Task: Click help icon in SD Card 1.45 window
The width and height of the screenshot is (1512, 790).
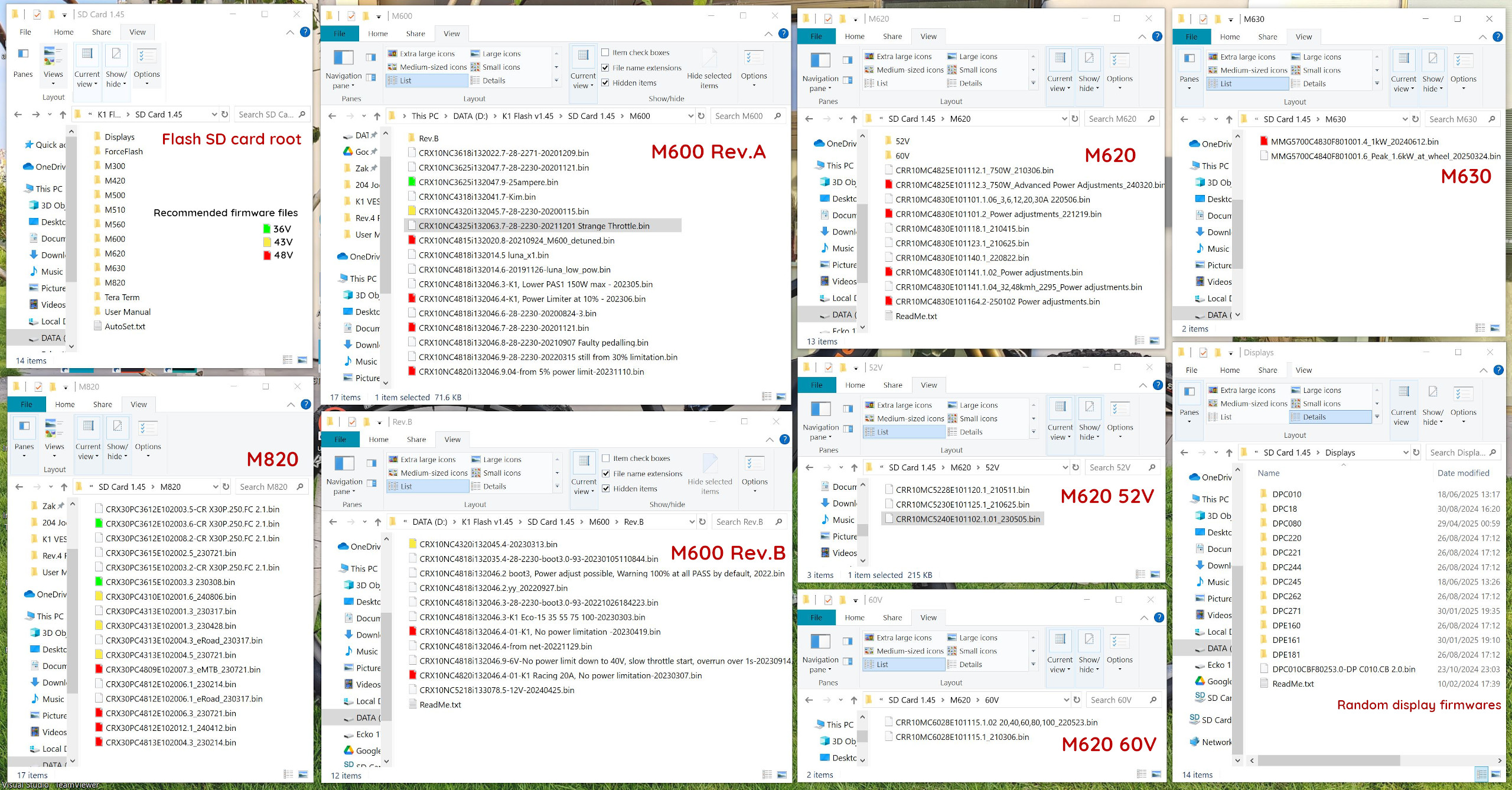Action: point(305,32)
